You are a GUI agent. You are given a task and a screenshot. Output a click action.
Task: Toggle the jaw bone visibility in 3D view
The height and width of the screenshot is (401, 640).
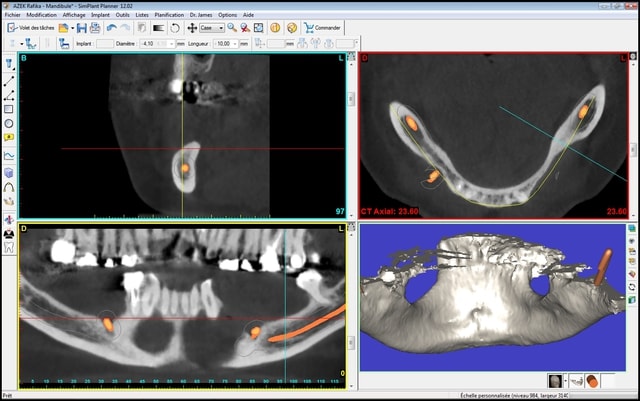(577, 381)
